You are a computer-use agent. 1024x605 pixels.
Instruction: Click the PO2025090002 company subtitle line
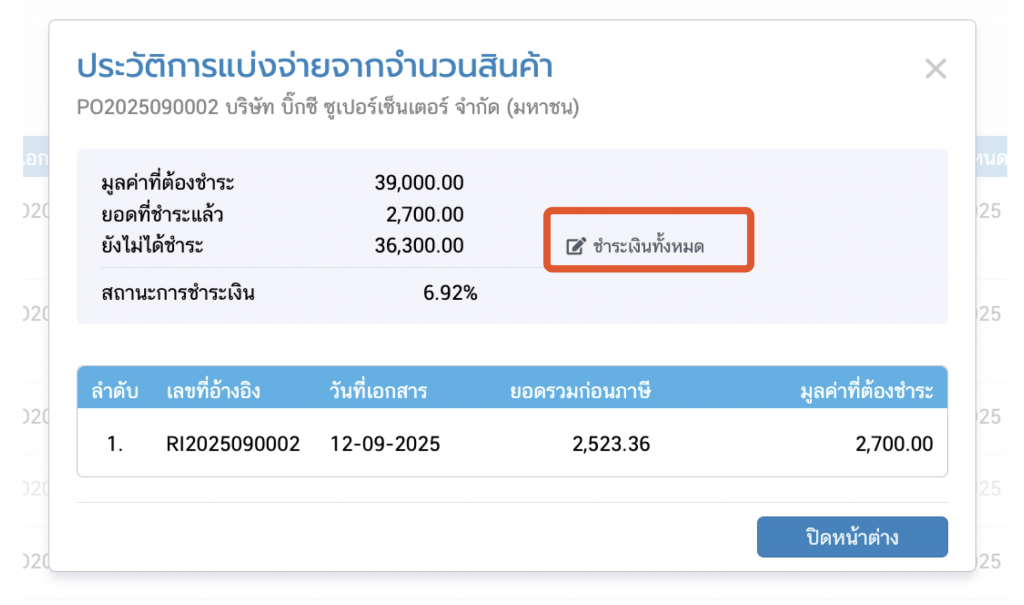point(328,106)
